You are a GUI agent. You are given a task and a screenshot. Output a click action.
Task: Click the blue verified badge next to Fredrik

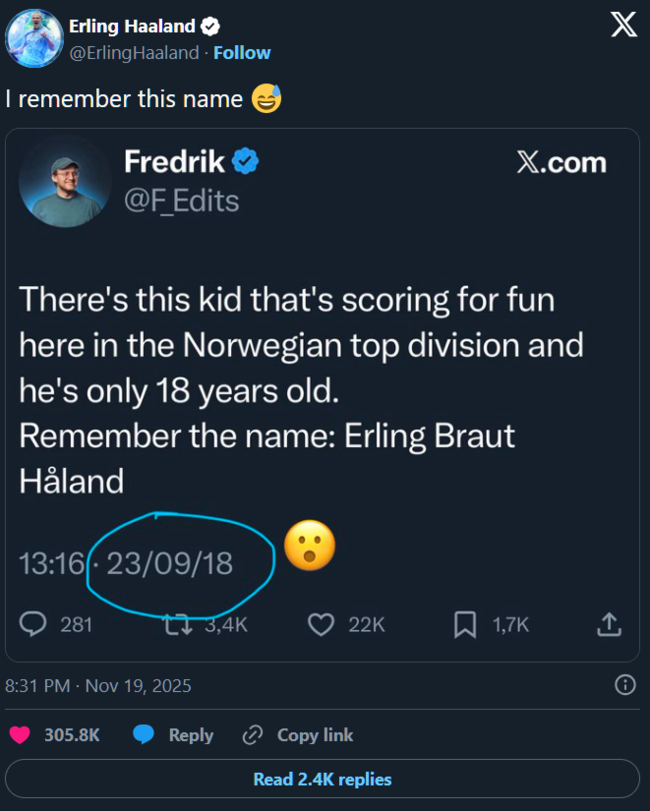click(246, 160)
